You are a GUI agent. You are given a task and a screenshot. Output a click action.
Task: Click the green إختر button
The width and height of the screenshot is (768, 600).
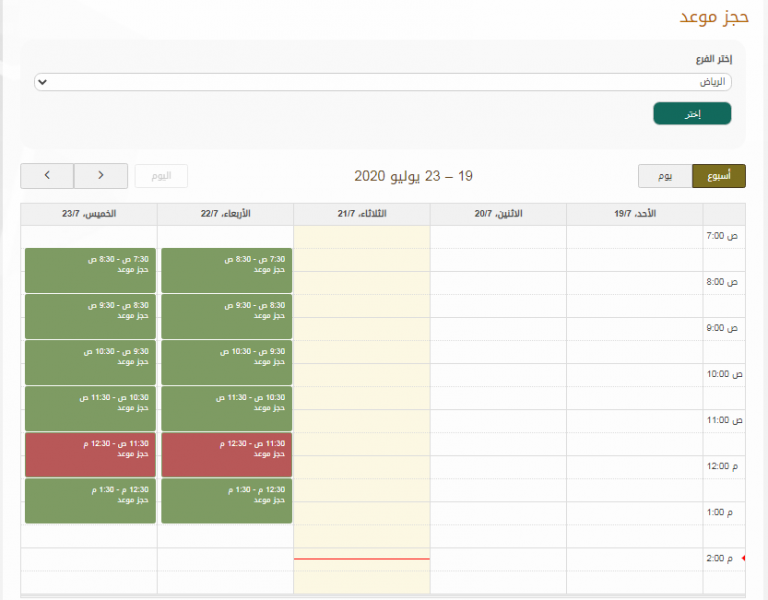(x=692, y=114)
